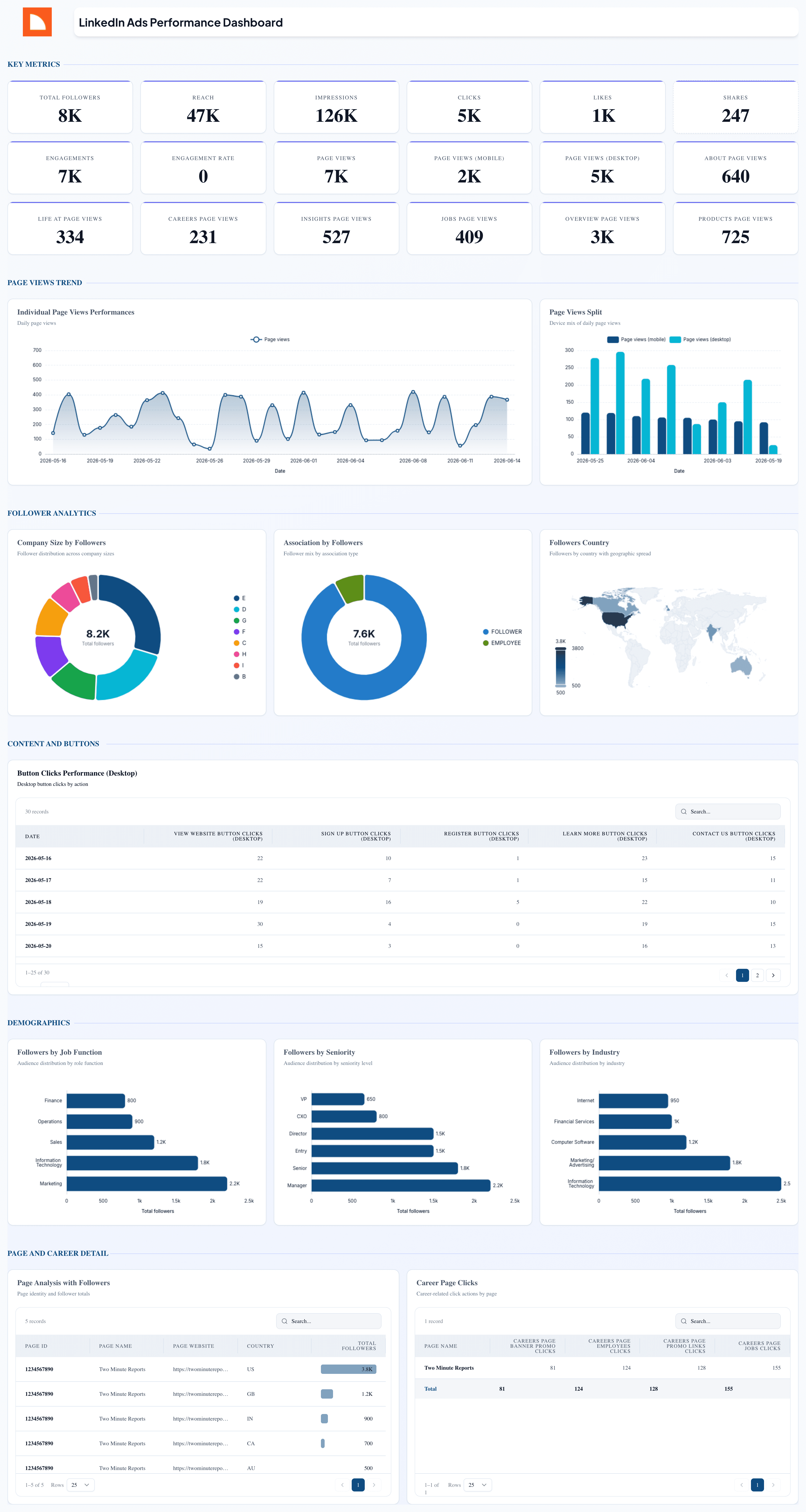Toggle company size E legend item

pyautogui.click(x=240, y=598)
